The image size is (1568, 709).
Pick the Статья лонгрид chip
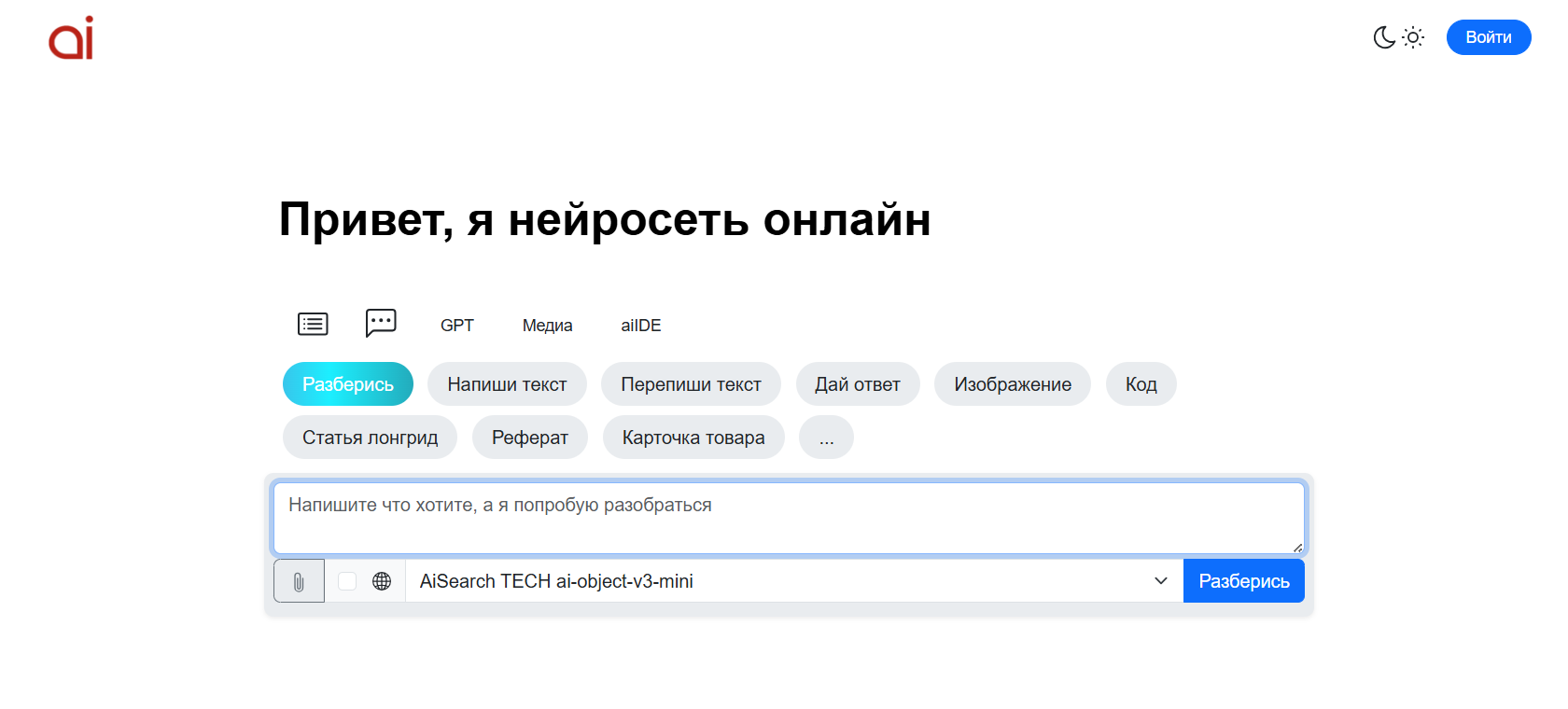(x=370, y=438)
